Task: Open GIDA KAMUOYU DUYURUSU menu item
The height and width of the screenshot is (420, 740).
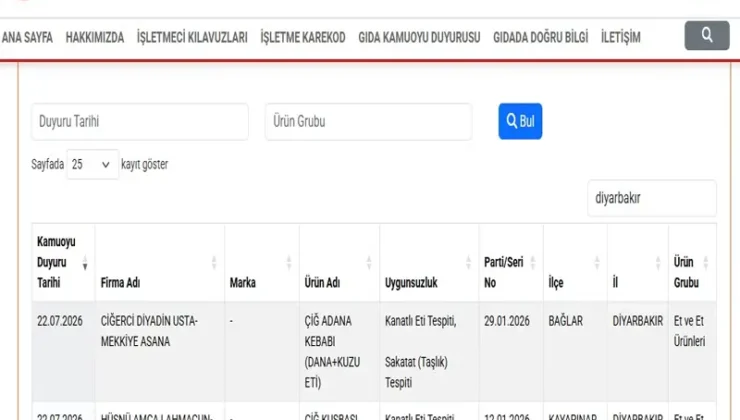Action: point(419,37)
